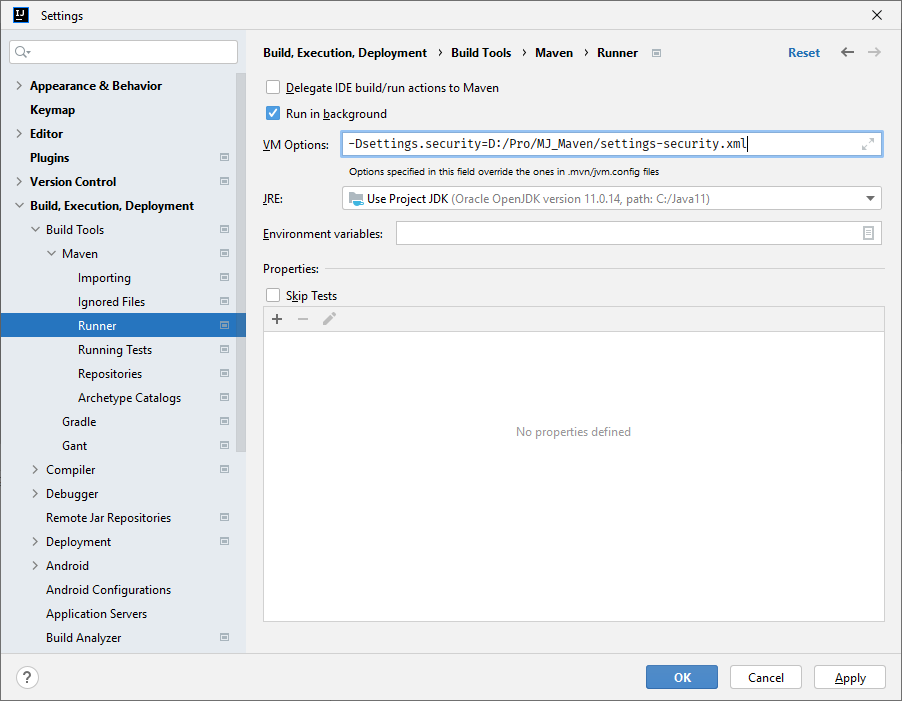Uncheck Run in background
The height and width of the screenshot is (701, 902).
pyautogui.click(x=273, y=114)
